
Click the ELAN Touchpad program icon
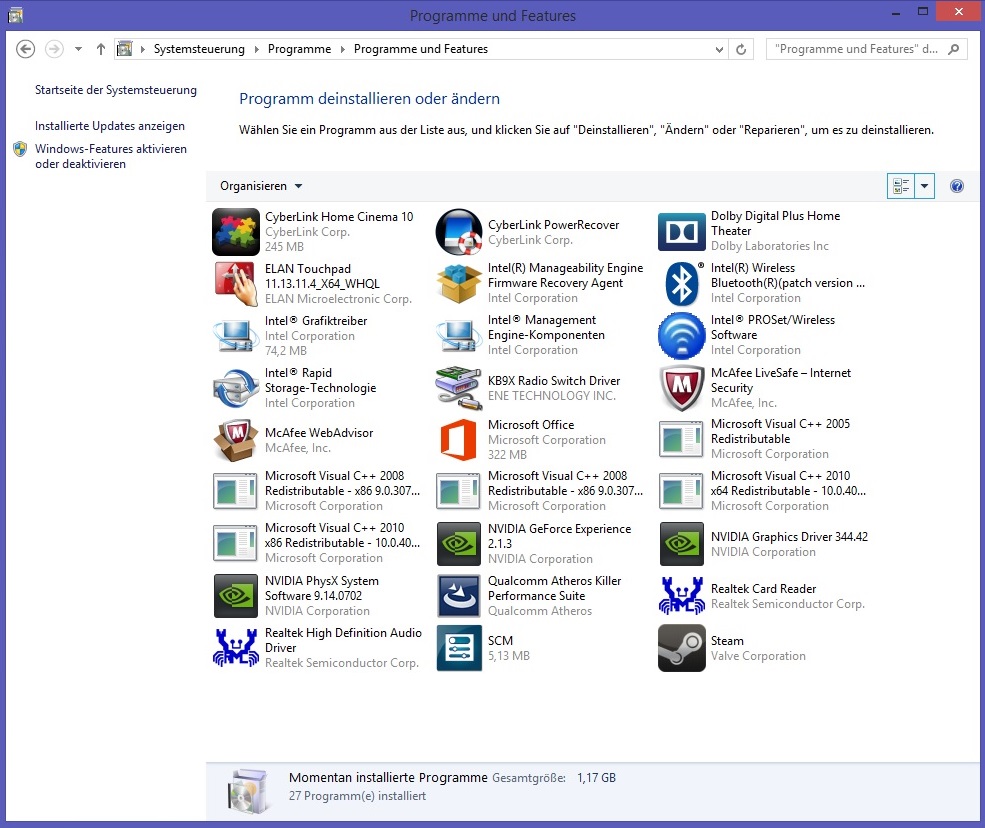236,284
